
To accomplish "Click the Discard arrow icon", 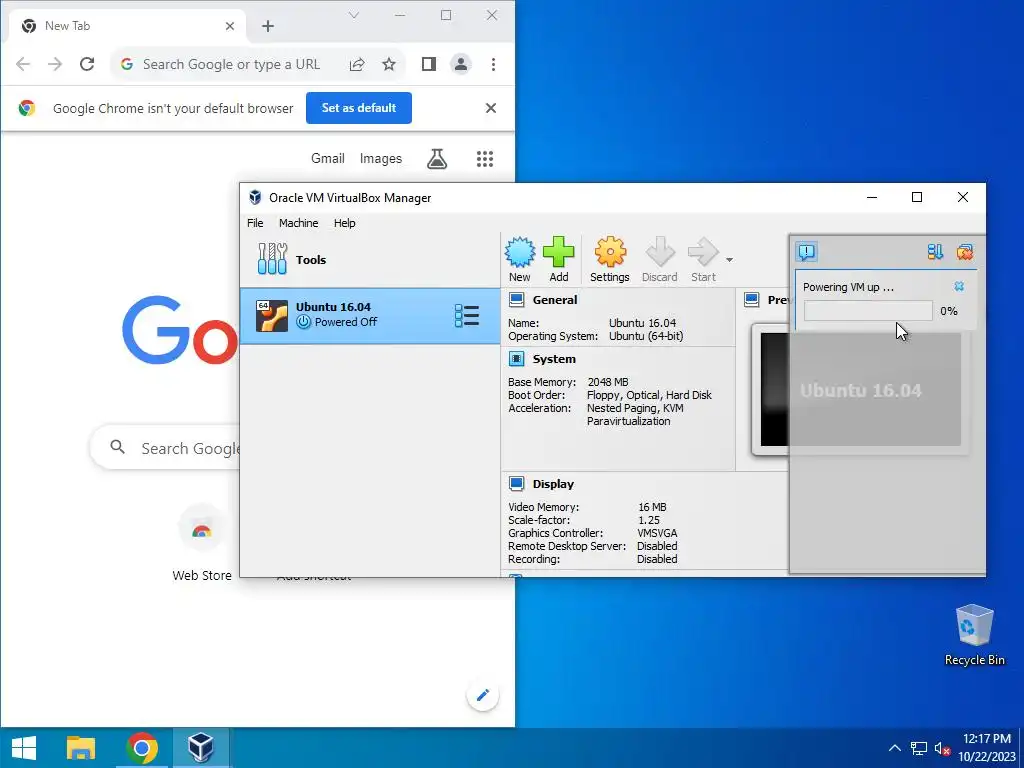I will click(660, 259).
